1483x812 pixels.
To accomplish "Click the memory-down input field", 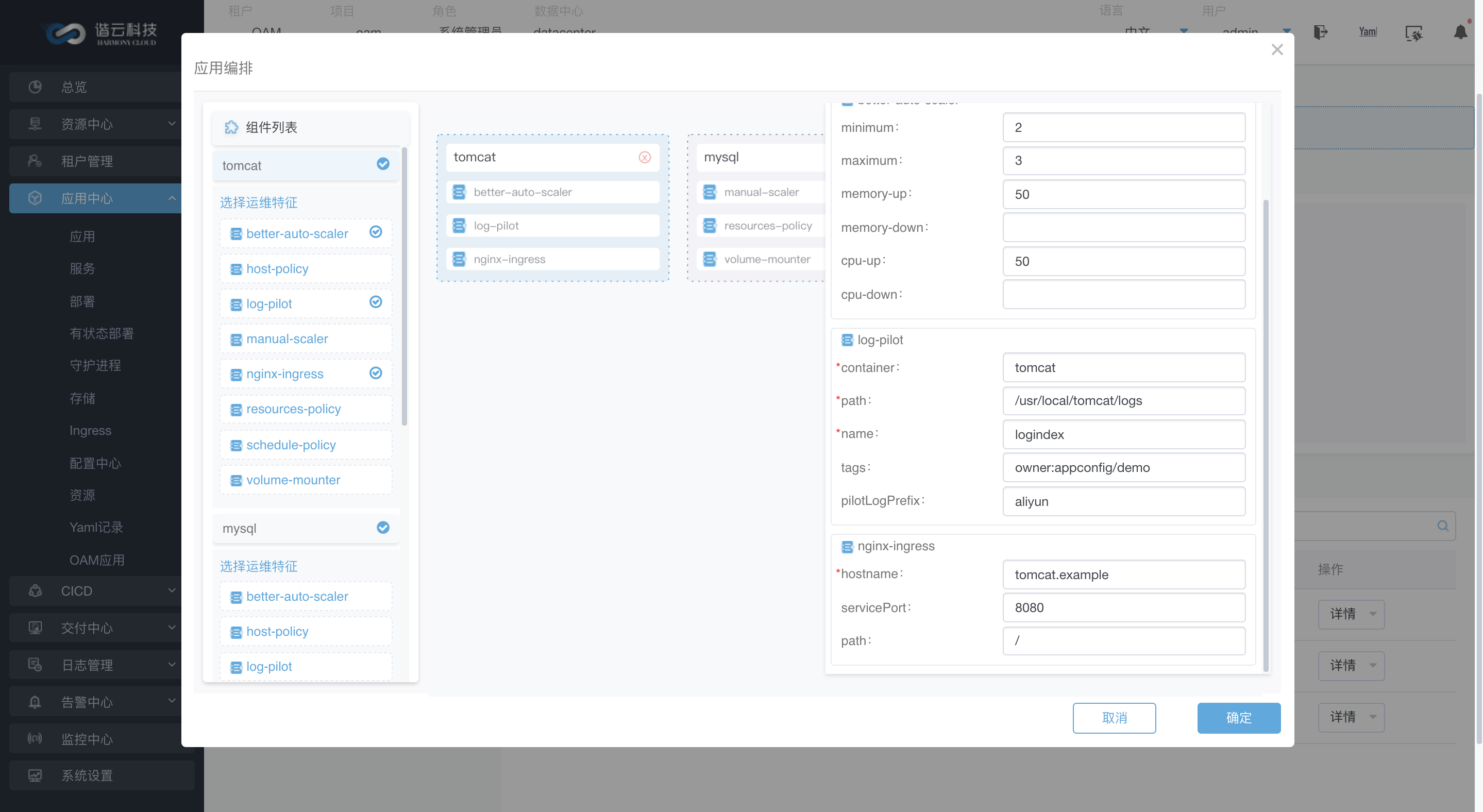I will click(1124, 227).
